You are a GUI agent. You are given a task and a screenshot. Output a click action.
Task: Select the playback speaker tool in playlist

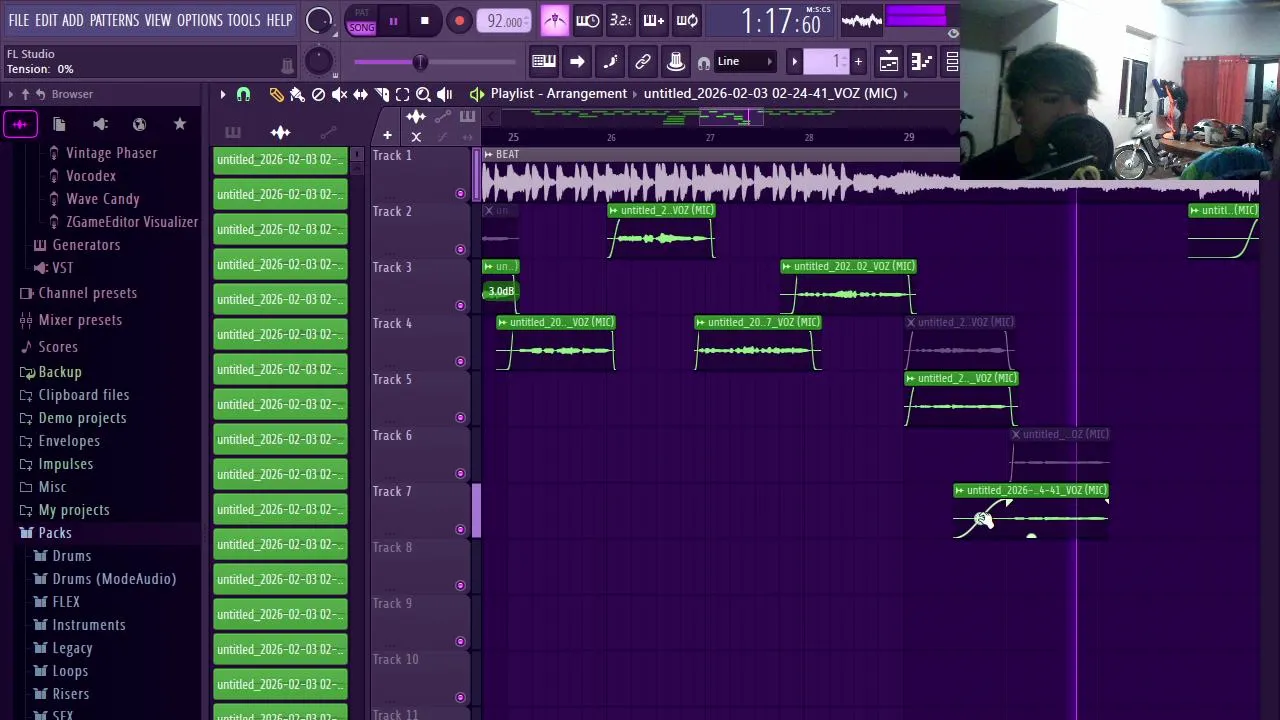coord(444,94)
